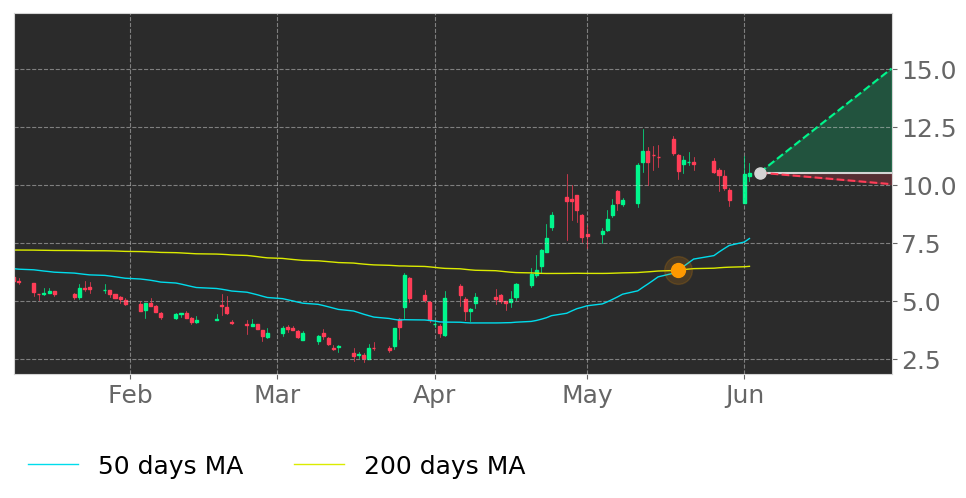
Task: Click the orange golden cross marker
Action: pos(678,271)
